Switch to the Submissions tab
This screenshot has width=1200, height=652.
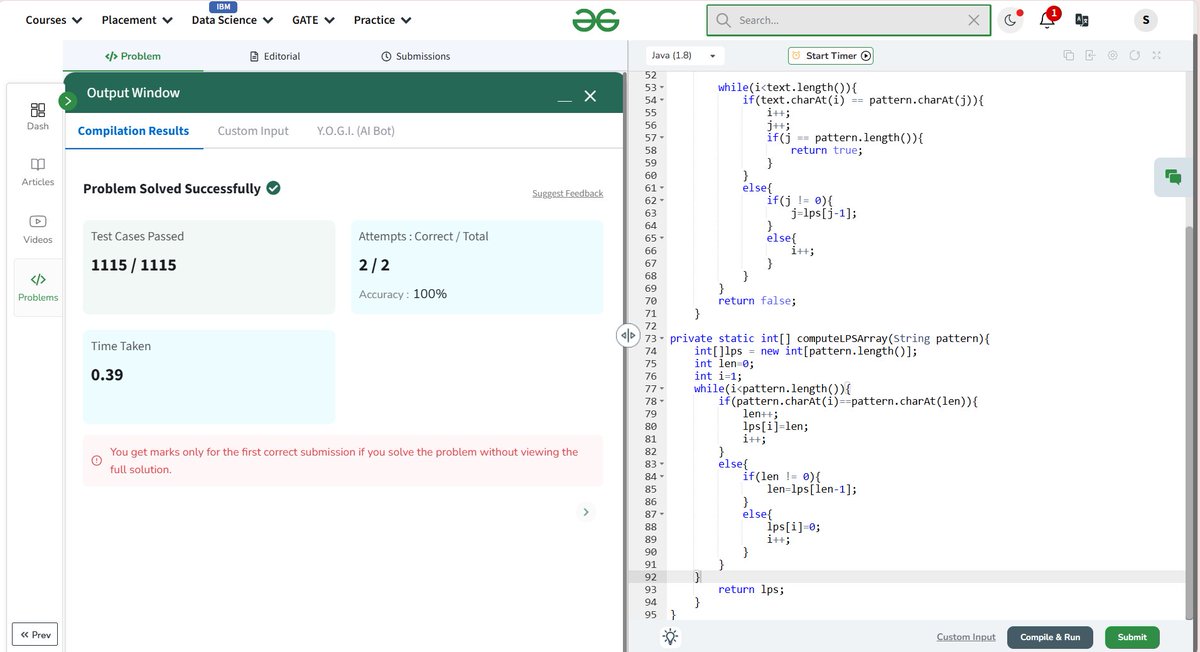tap(415, 56)
